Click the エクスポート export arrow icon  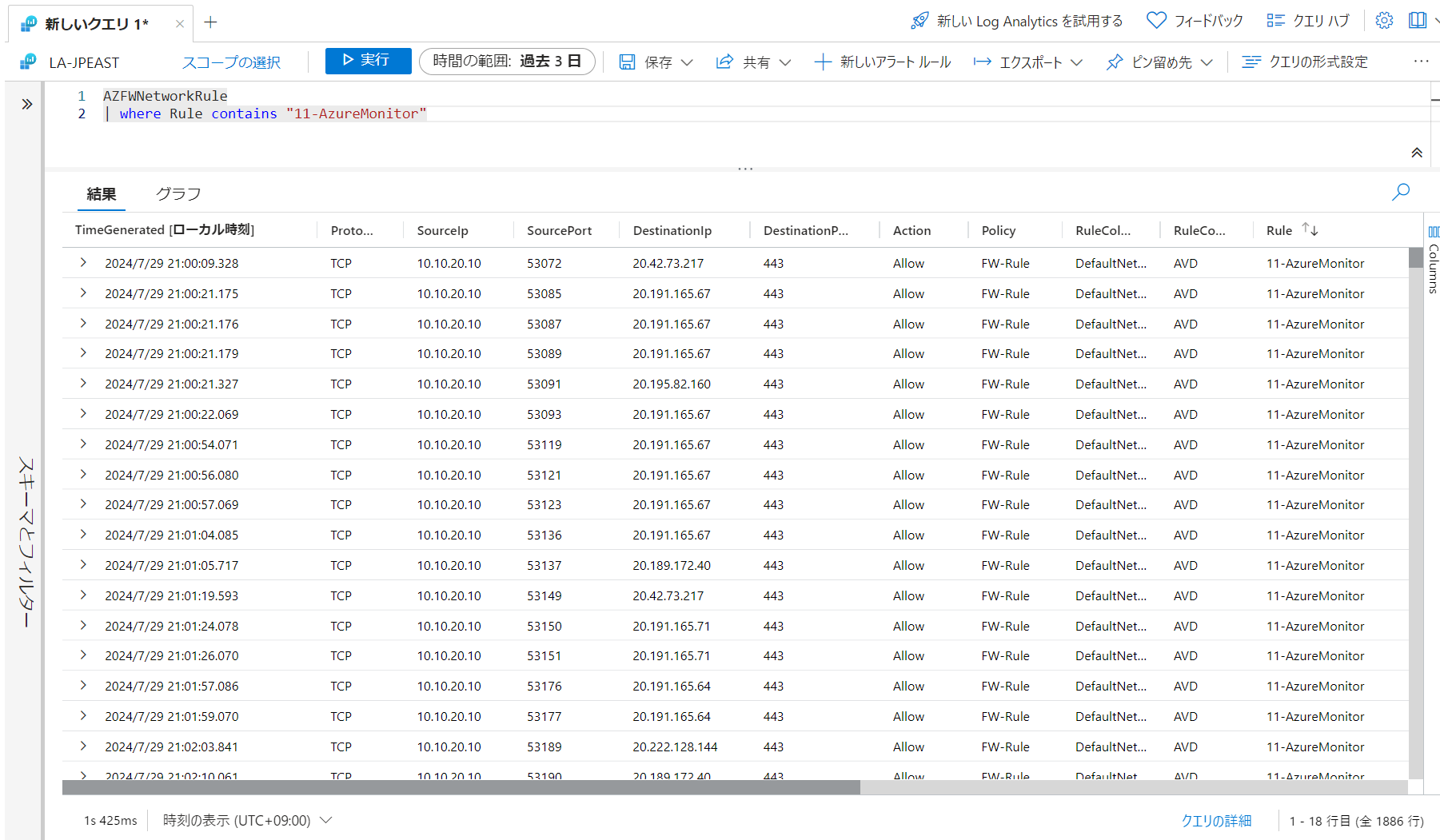(x=982, y=62)
